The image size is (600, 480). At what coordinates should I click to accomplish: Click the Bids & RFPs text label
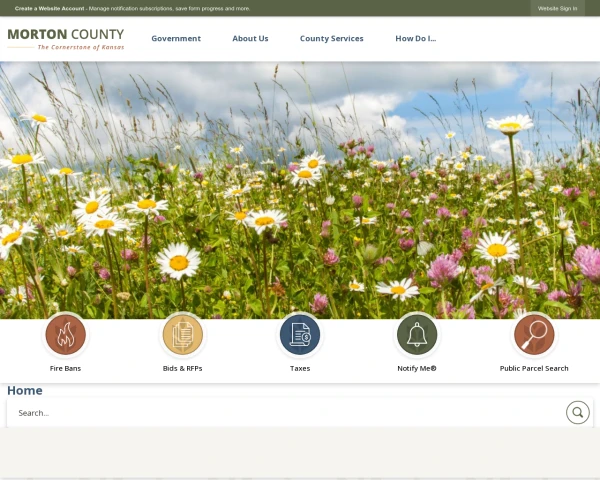coord(183,368)
